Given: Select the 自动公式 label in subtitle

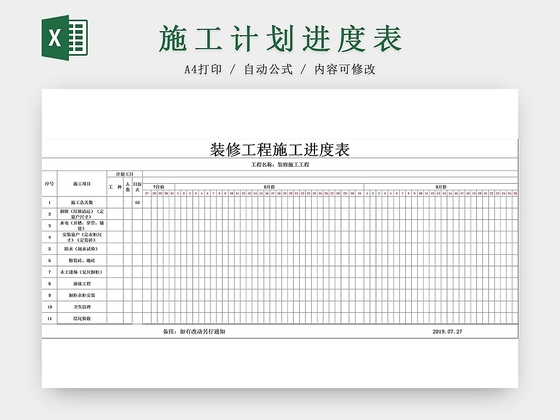Looking at the screenshot, I should [x=268, y=69].
